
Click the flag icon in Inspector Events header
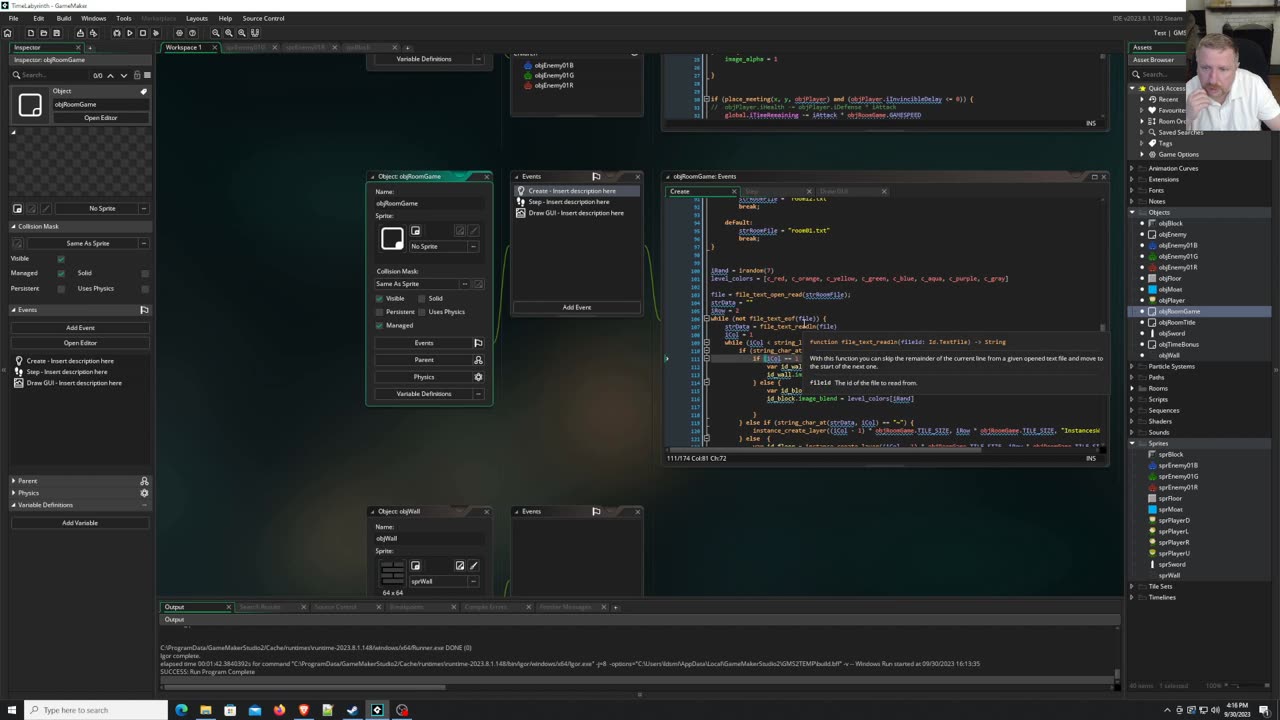coord(144,310)
